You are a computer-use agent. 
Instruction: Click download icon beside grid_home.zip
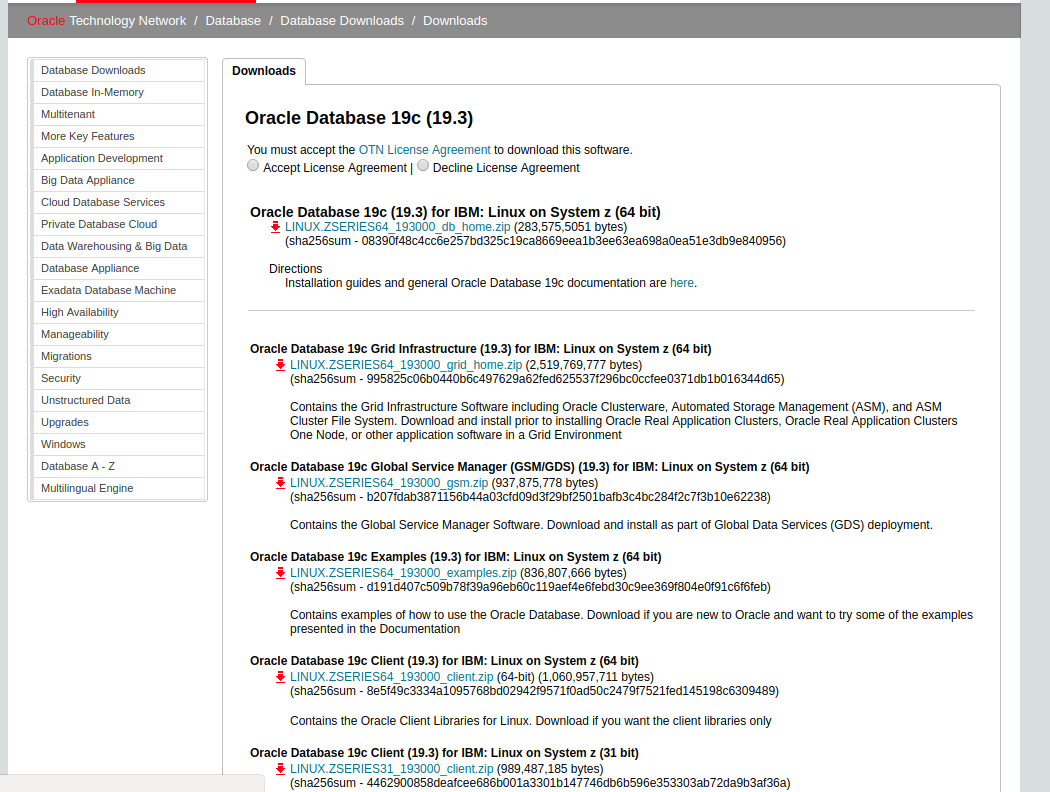pos(280,366)
